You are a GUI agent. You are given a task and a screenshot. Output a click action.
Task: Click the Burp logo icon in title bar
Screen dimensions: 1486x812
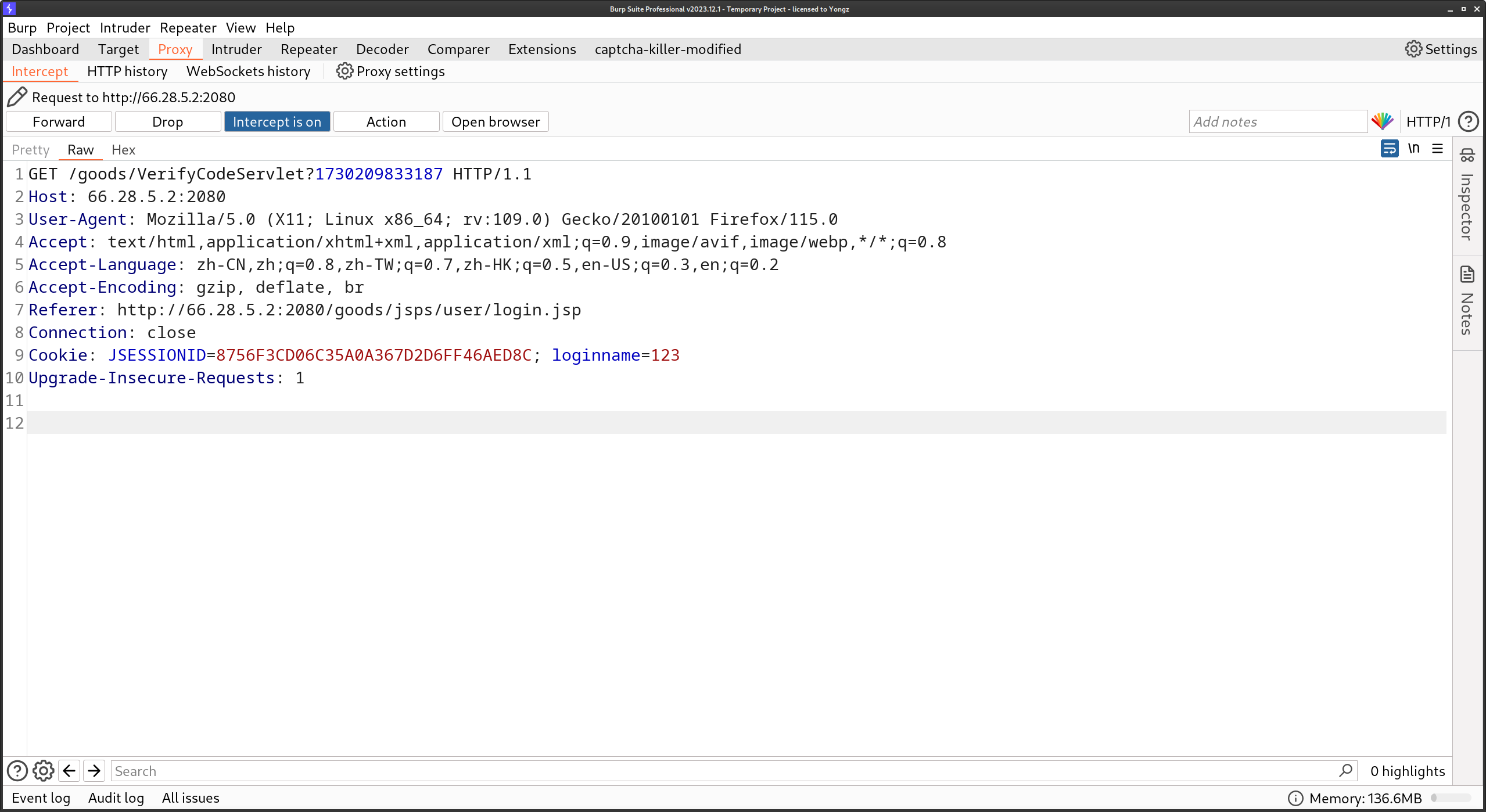point(9,9)
